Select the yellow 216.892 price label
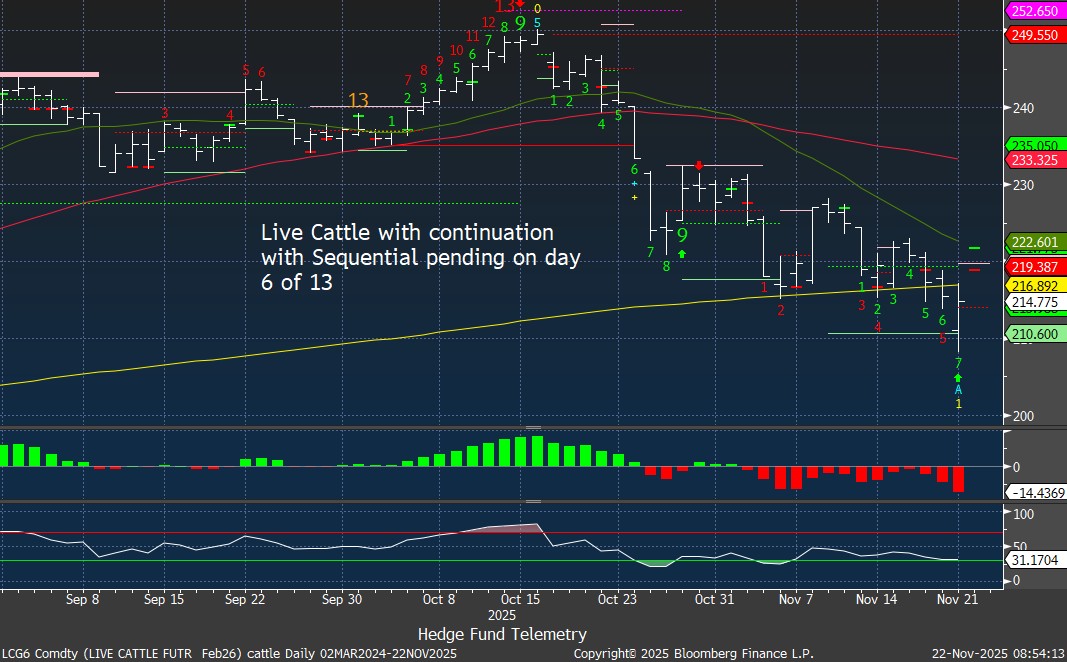The width and height of the screenshot is (1067, 662). (1035, 285)
